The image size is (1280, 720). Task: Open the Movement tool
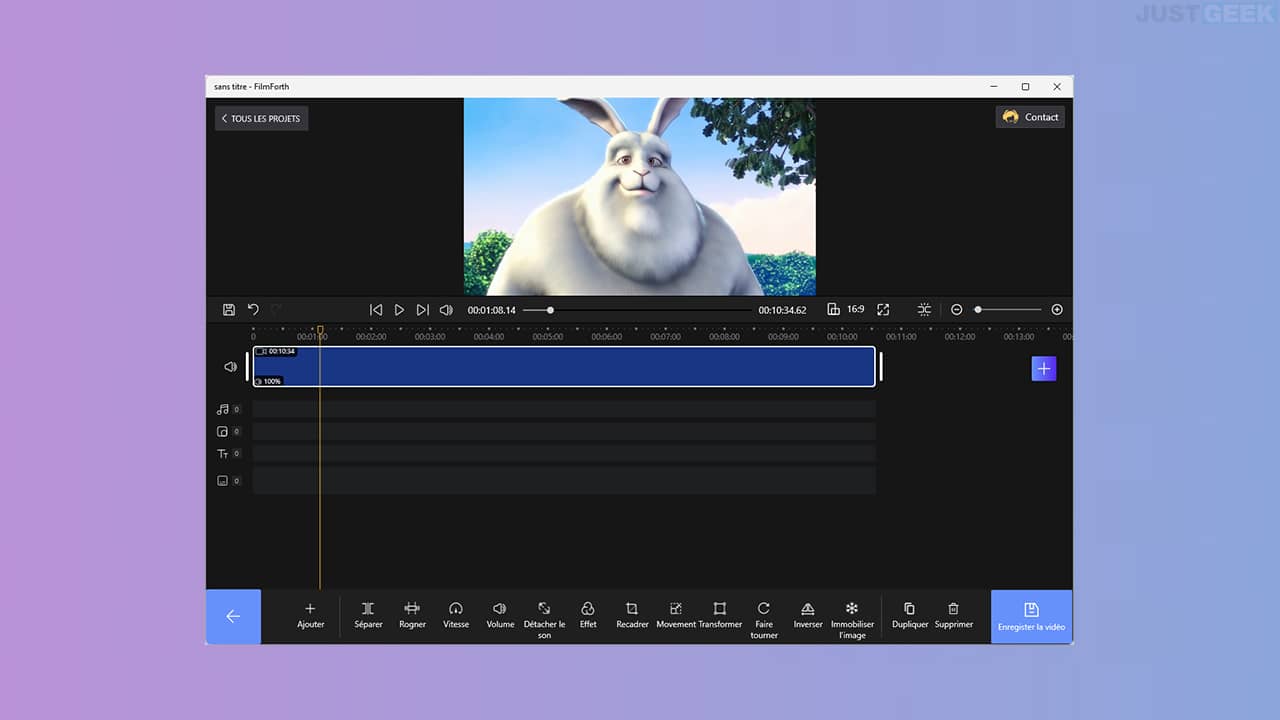[676, 615]
